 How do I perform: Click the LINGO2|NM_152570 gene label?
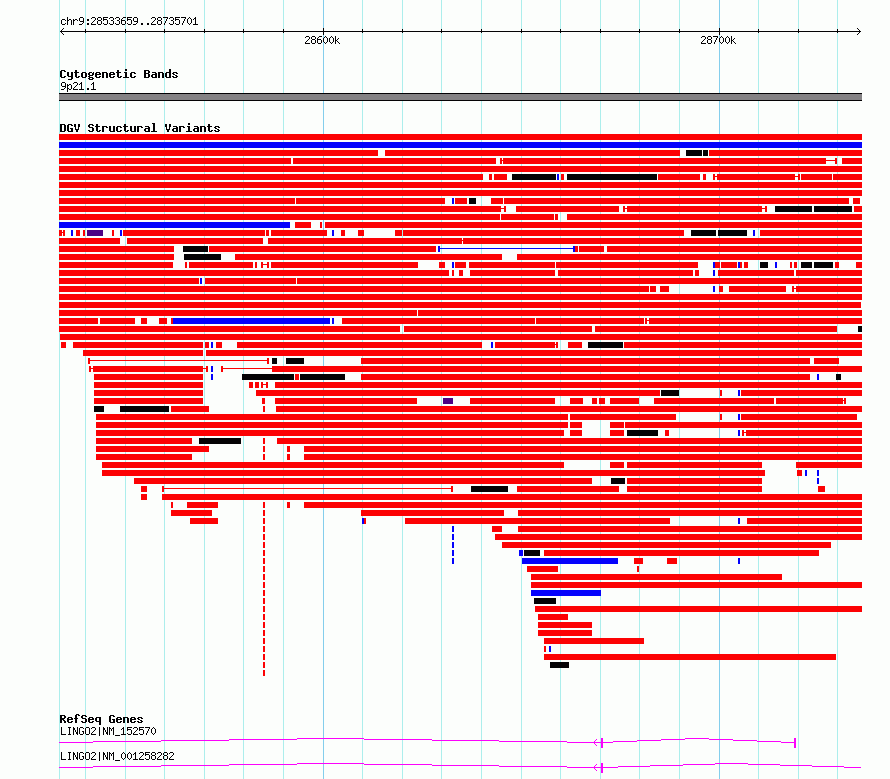point(108,731)
